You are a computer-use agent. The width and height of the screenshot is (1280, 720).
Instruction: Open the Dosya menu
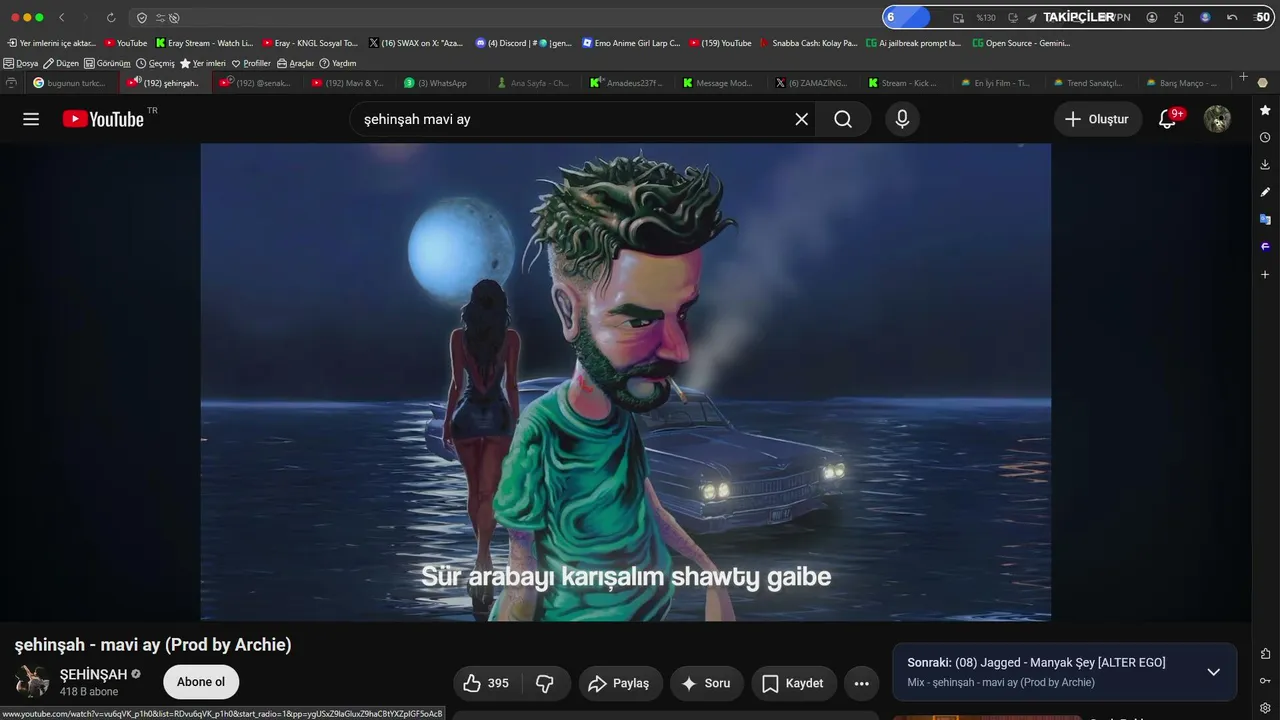21,63
